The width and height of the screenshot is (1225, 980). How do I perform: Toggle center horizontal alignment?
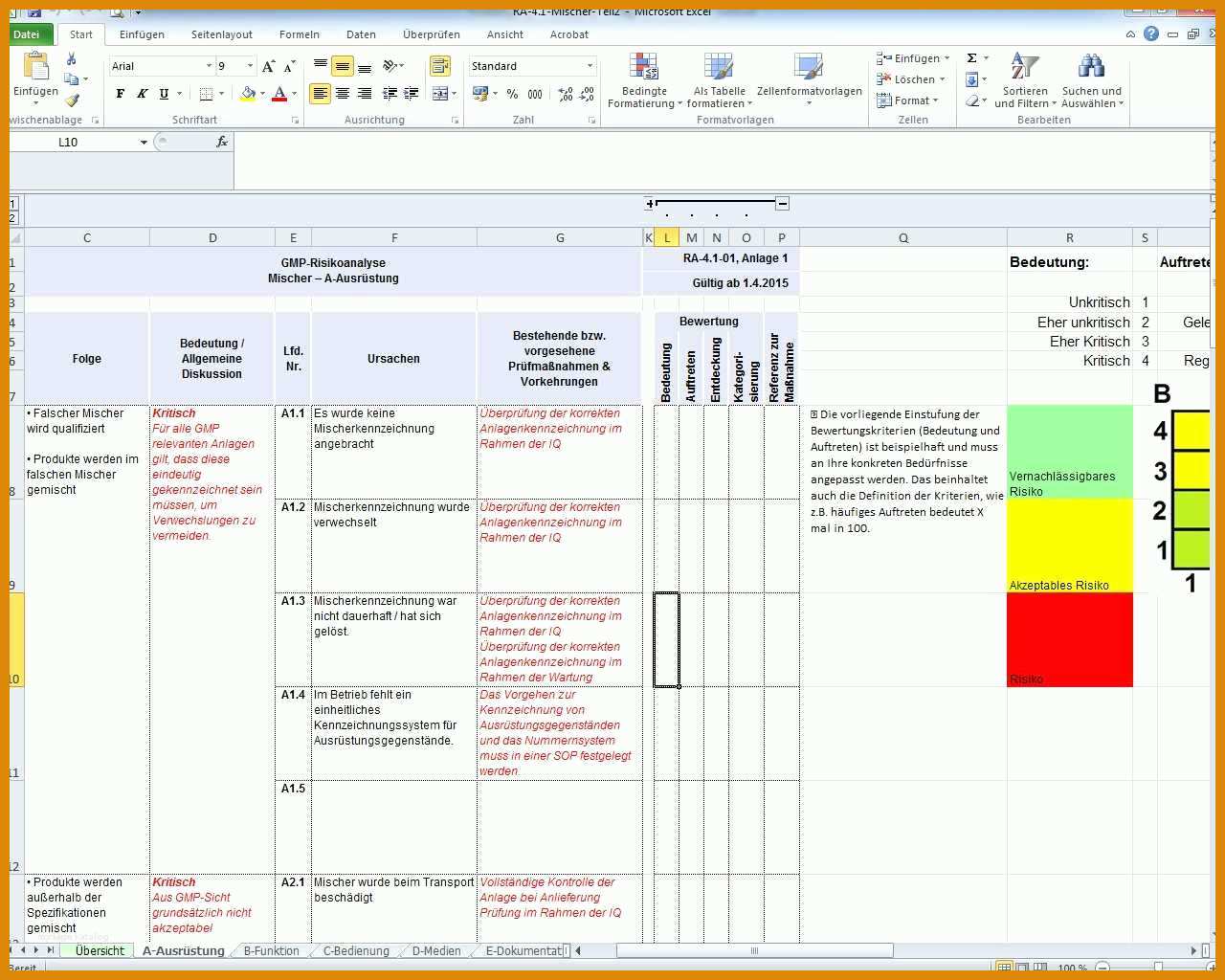click(343, 94)
